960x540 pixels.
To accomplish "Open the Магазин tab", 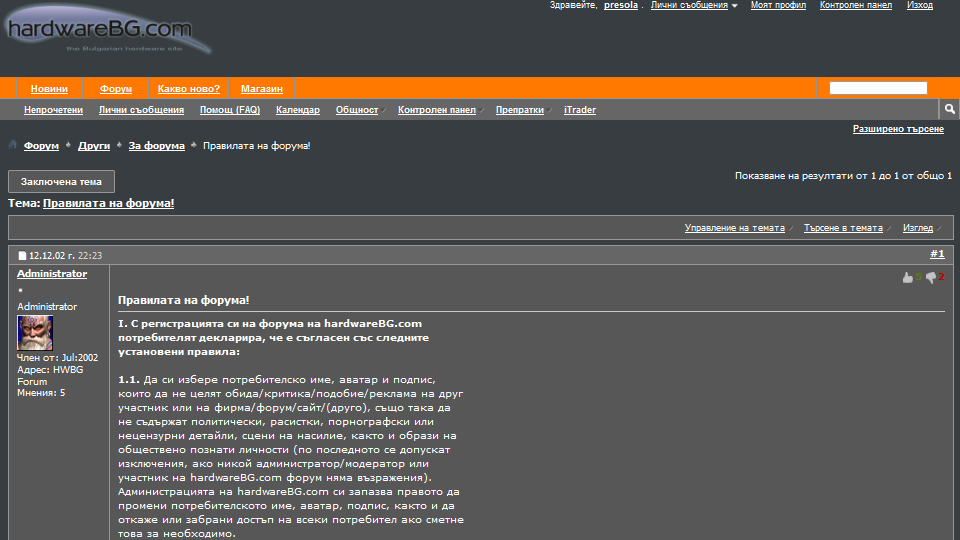I will 261,89.
